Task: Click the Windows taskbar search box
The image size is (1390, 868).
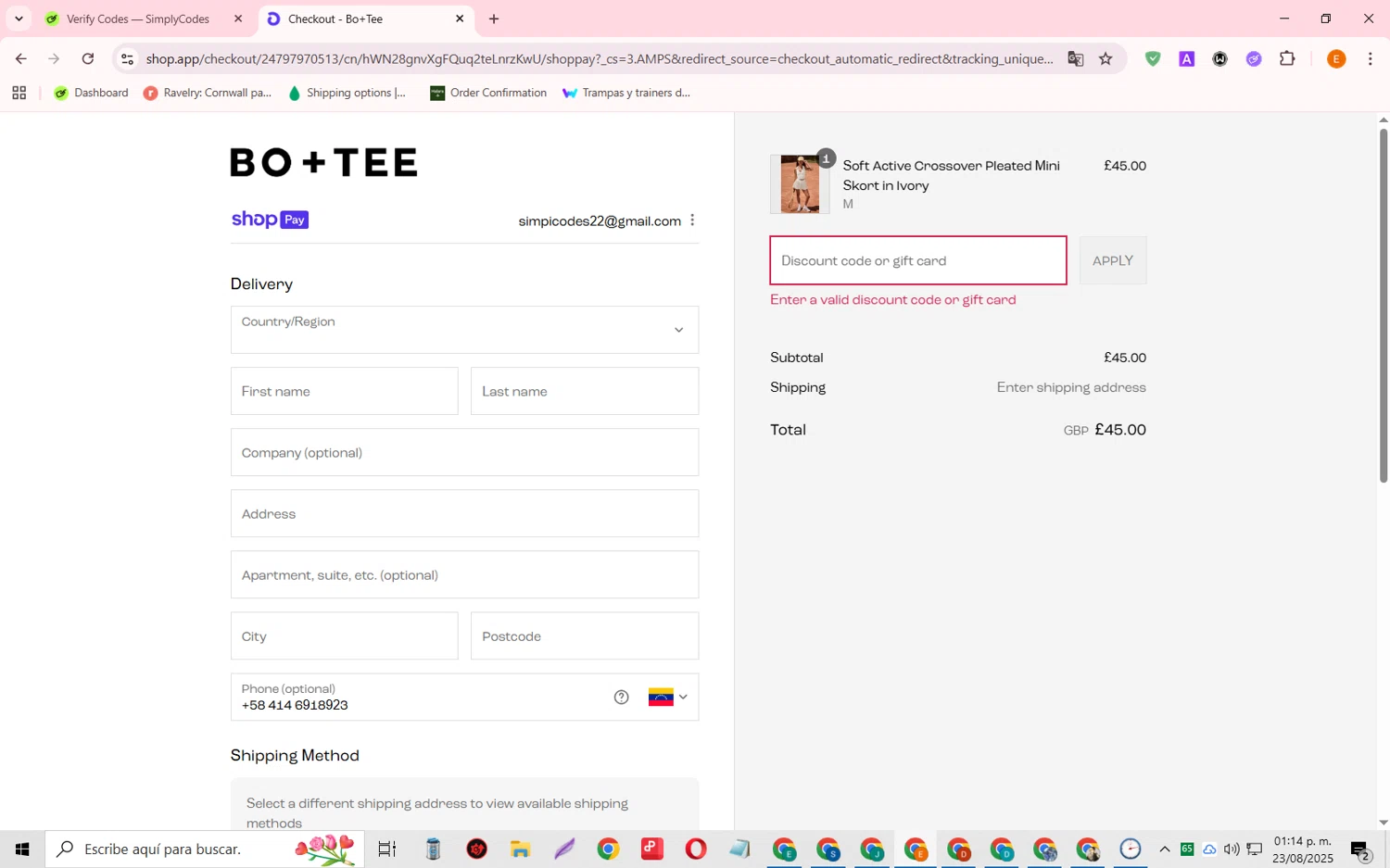Action: [x=205, y=849]
